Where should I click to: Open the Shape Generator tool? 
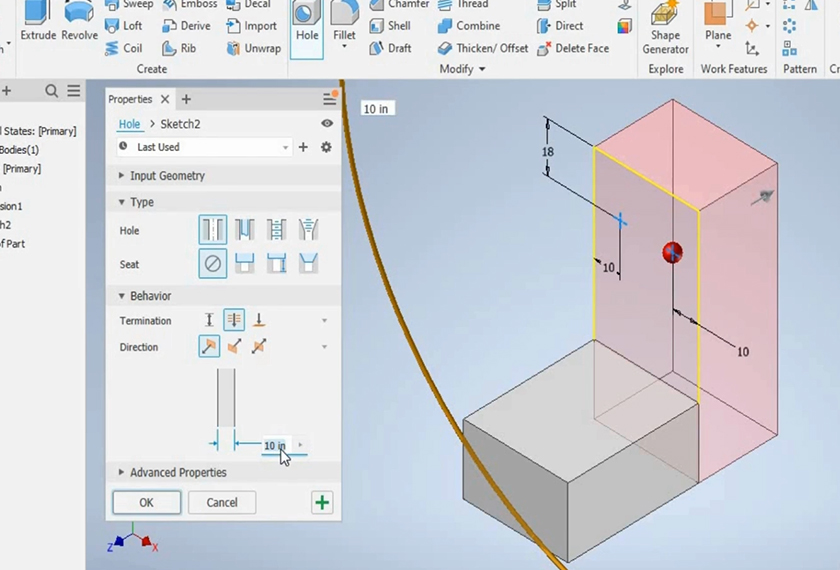click(665, 28)
